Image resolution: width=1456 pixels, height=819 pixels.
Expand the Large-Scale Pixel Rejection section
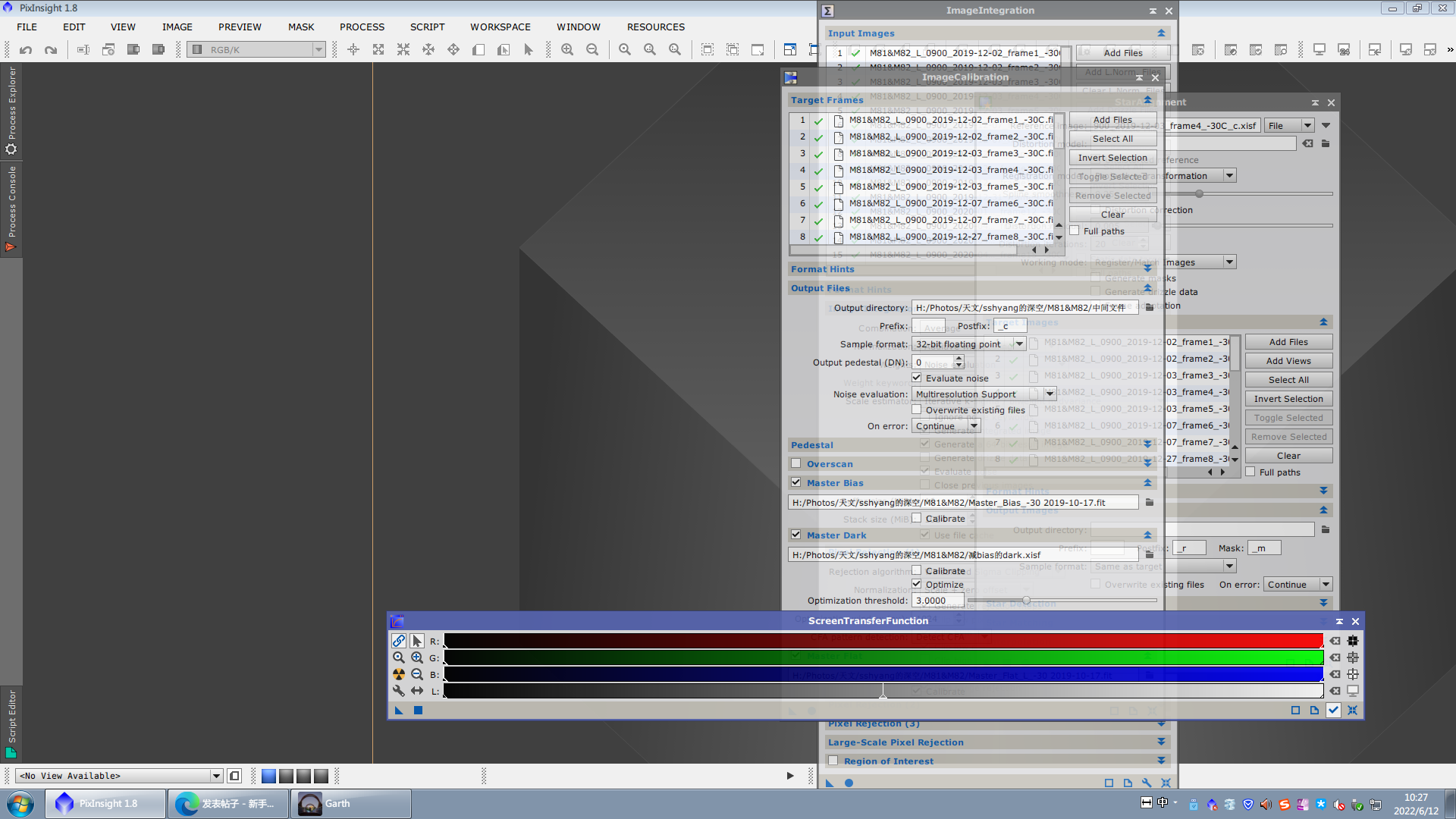tap(1161, 742)
